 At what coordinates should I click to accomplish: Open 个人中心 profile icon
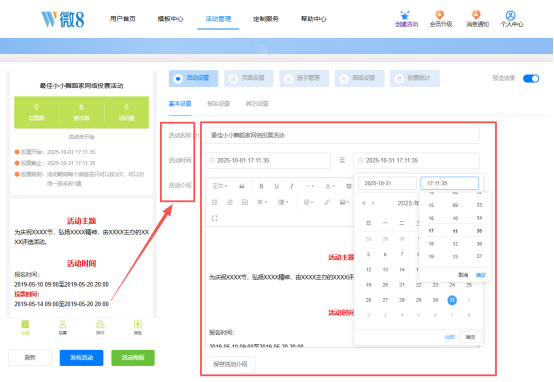coord(511,15)
